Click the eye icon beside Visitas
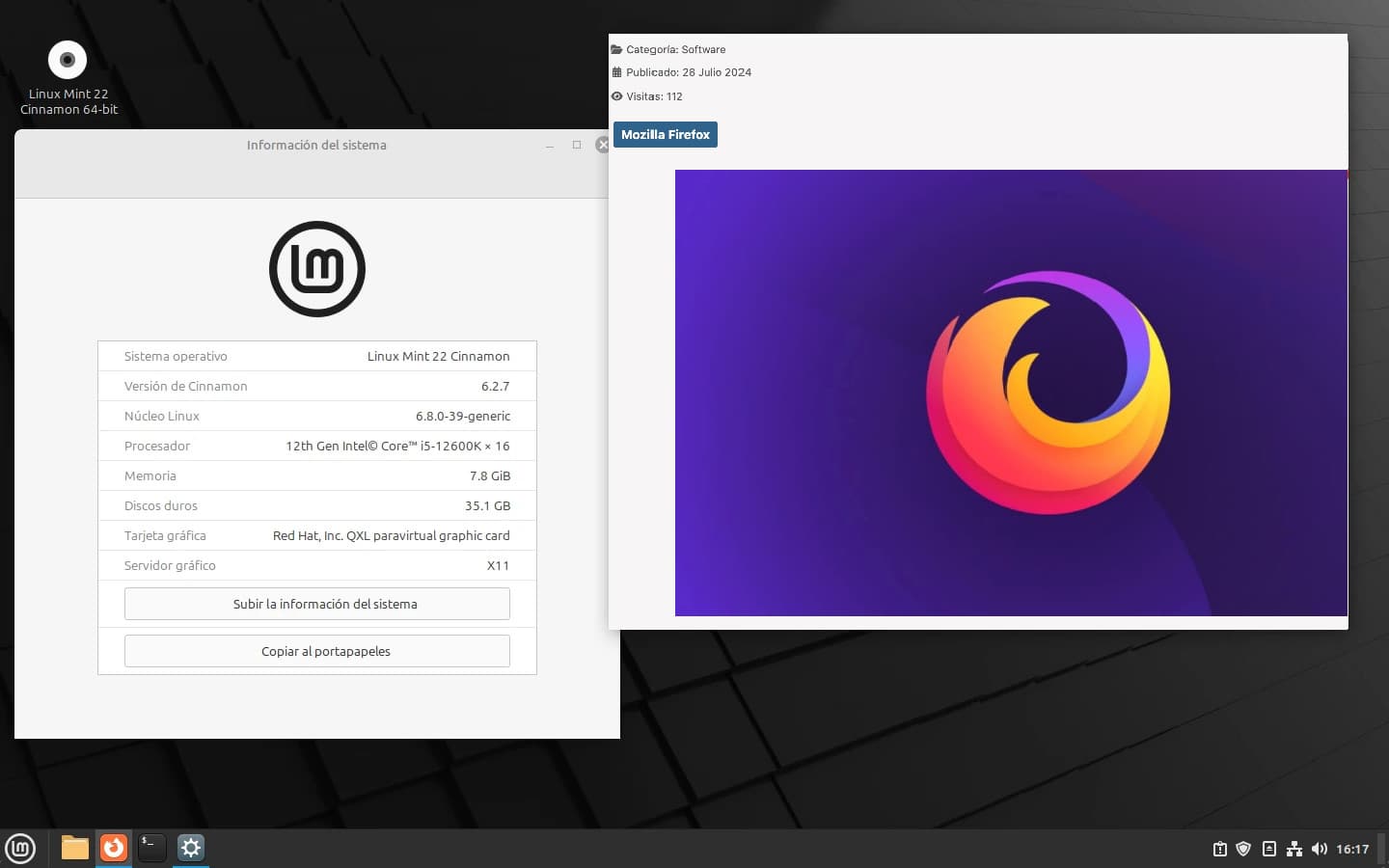 (x=616, y=96)
